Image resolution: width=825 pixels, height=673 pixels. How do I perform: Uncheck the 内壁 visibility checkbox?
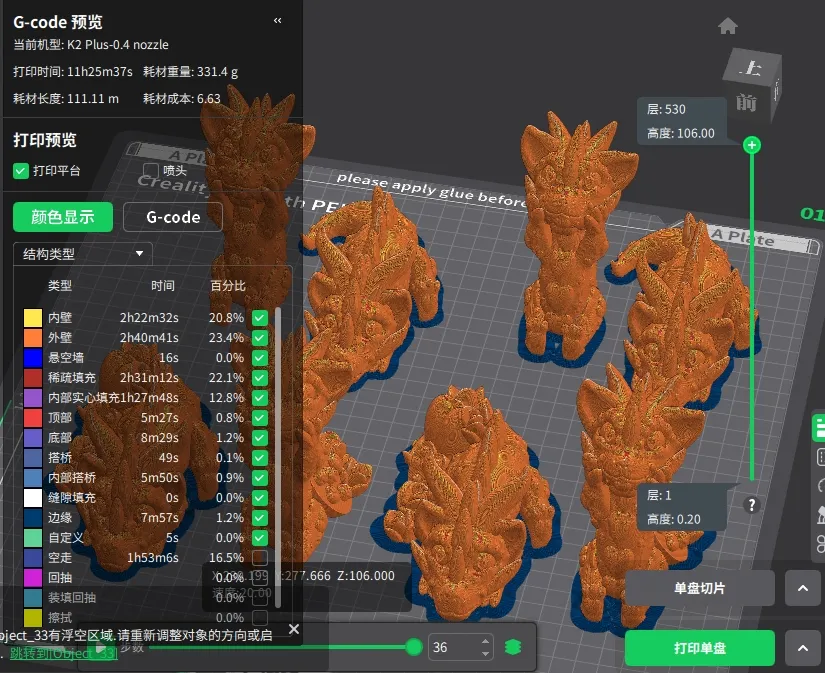(x=259, y=318)
